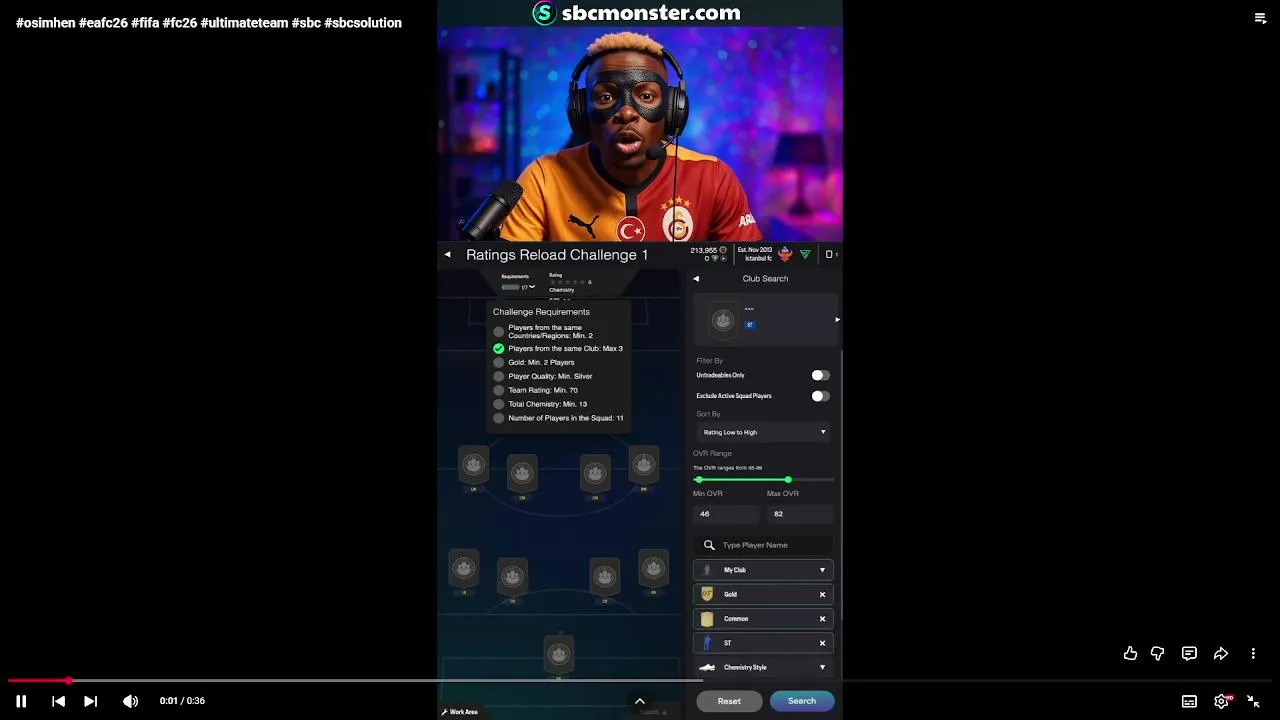The height and width of the screenshot is (720, 1280).
Task: Select the empty RM squad slot
Action: (644, 465)
